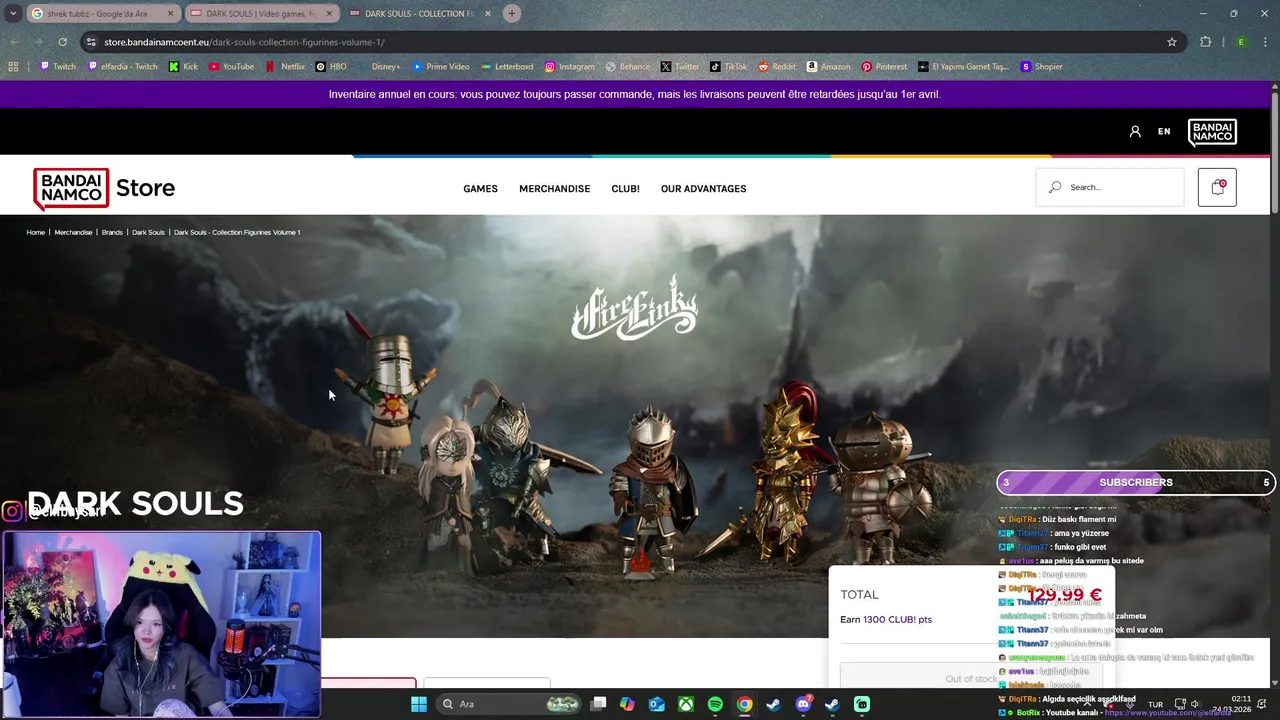Open Outlook from the taskbar
The height and width of the screenshot is (720, 1280).
656,704
